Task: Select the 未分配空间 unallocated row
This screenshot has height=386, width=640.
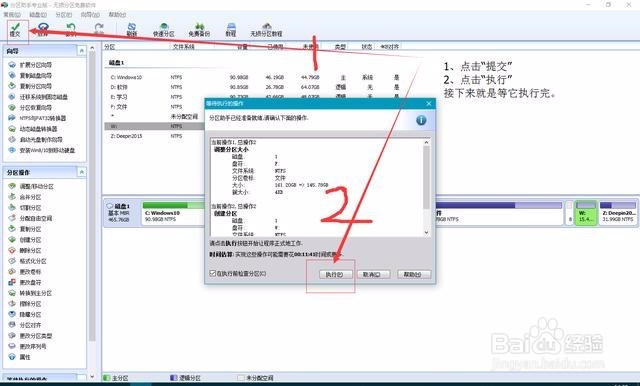Action: point(154,116)
